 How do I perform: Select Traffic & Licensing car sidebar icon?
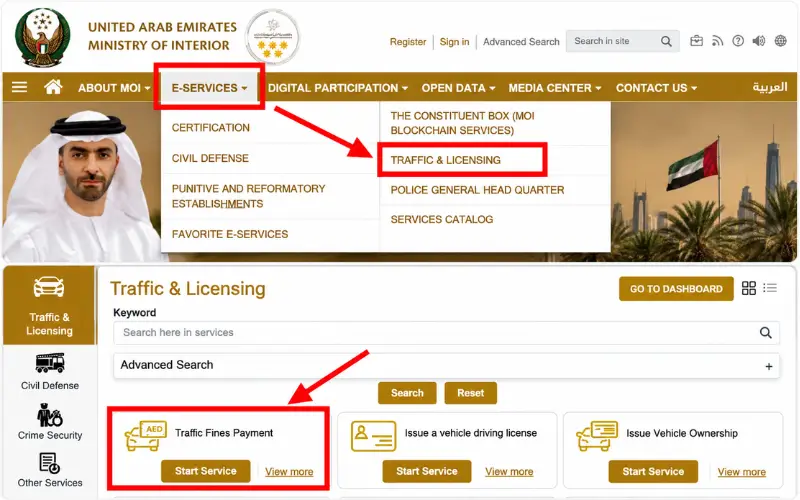coord(49,287)
